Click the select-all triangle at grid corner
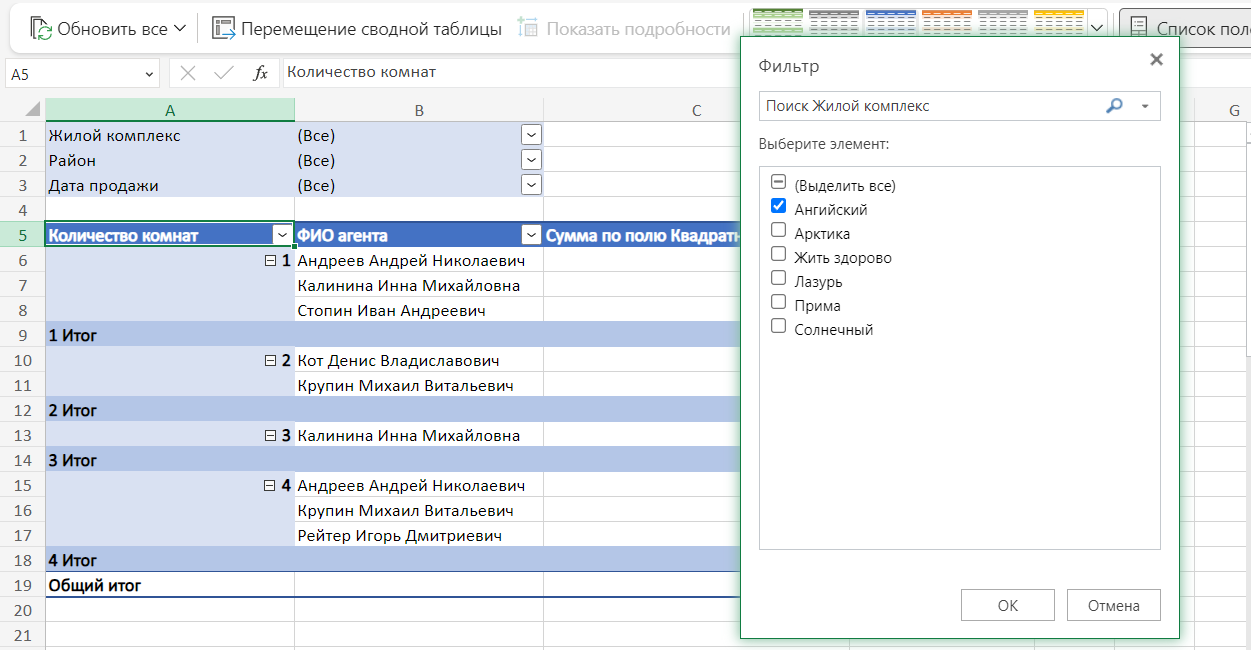The width and height of the screenshot is (1251, 650). tap(32, 110)
